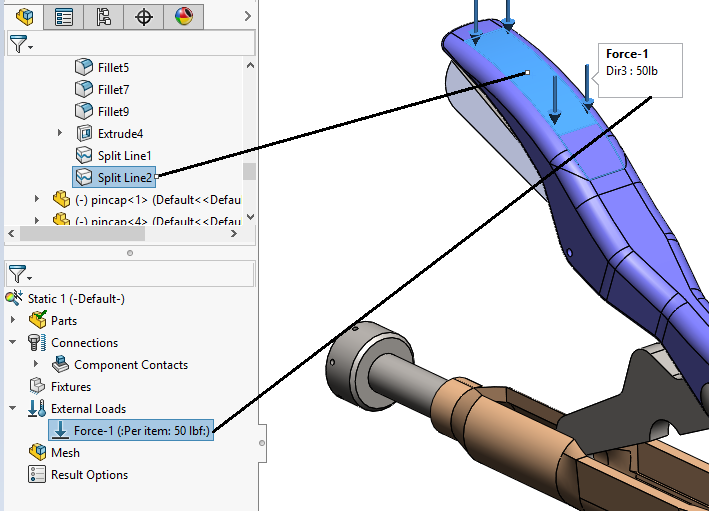Click the feature tree scroll down arrow
Image resolution: width=709 pixels, height=511 pixels.
[x=250, y=217]
